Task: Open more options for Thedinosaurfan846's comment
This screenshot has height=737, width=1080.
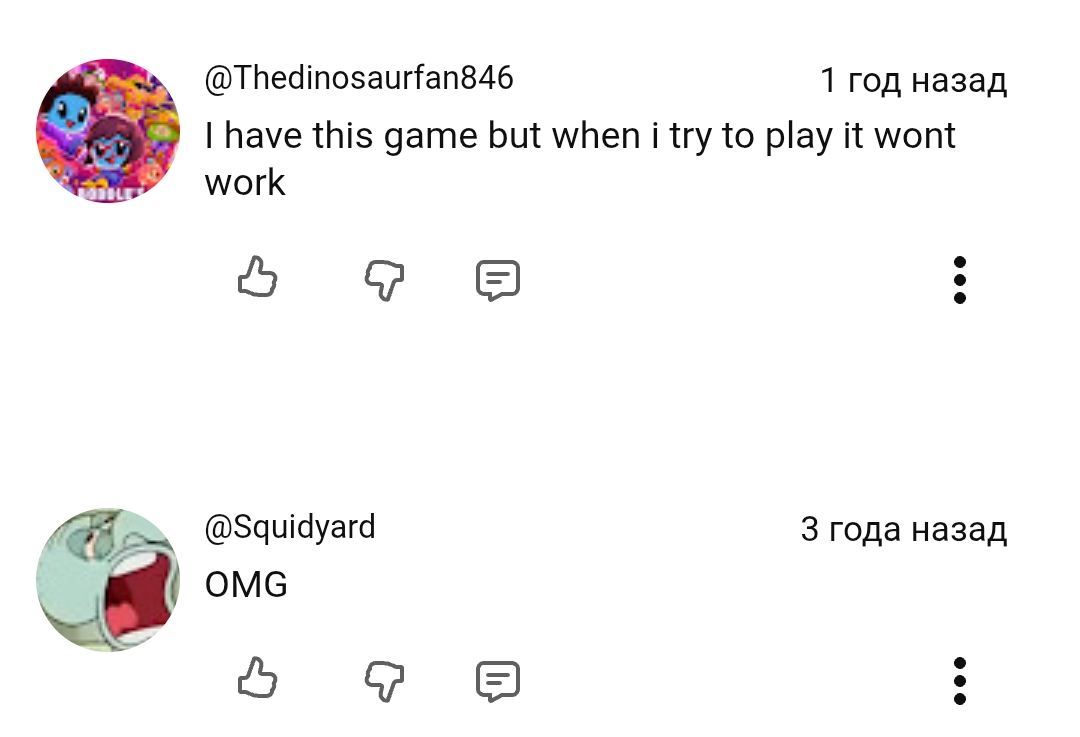Action: tap(960, 279)
